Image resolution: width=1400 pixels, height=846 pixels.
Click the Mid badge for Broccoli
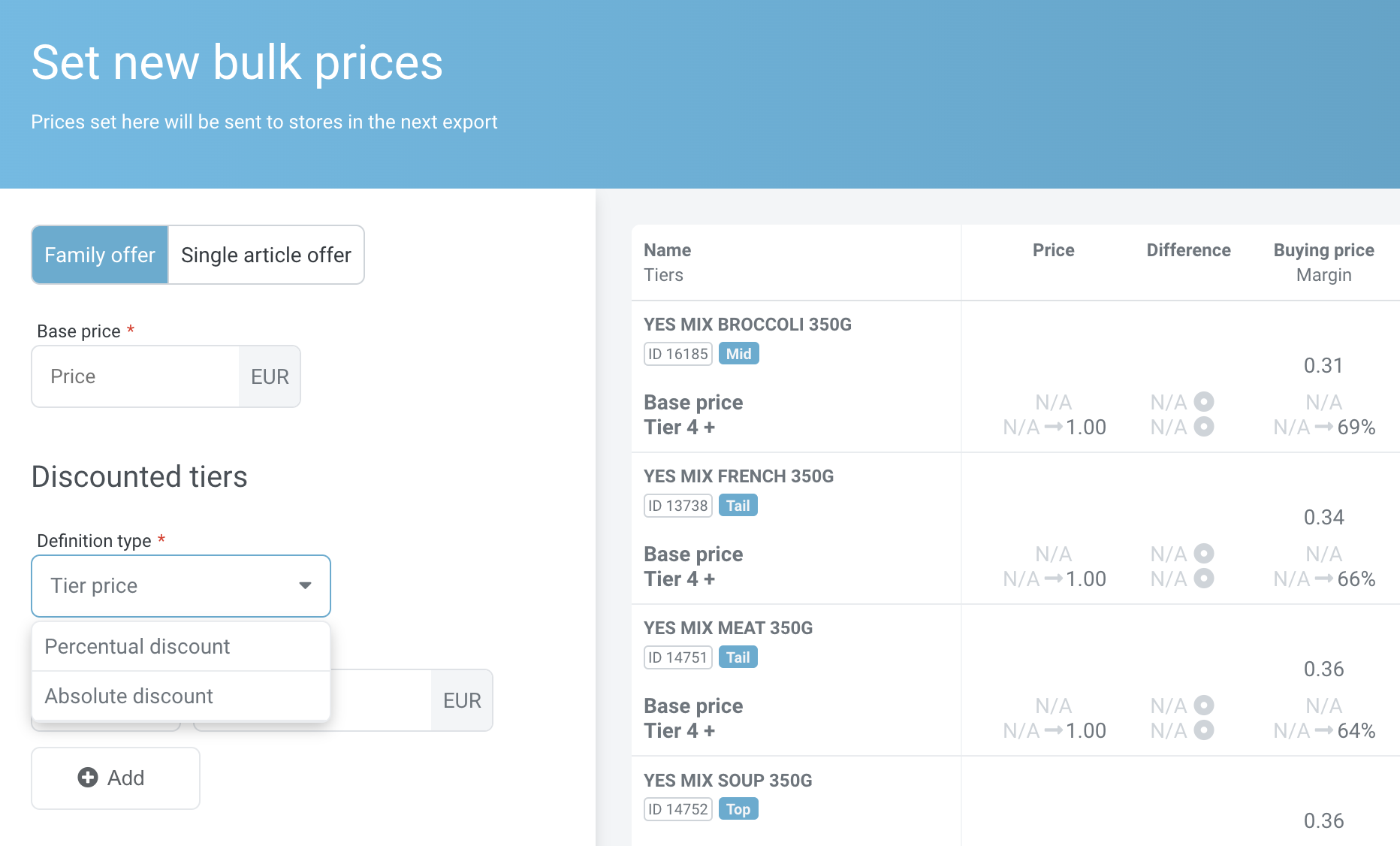[x=738, y=354]
